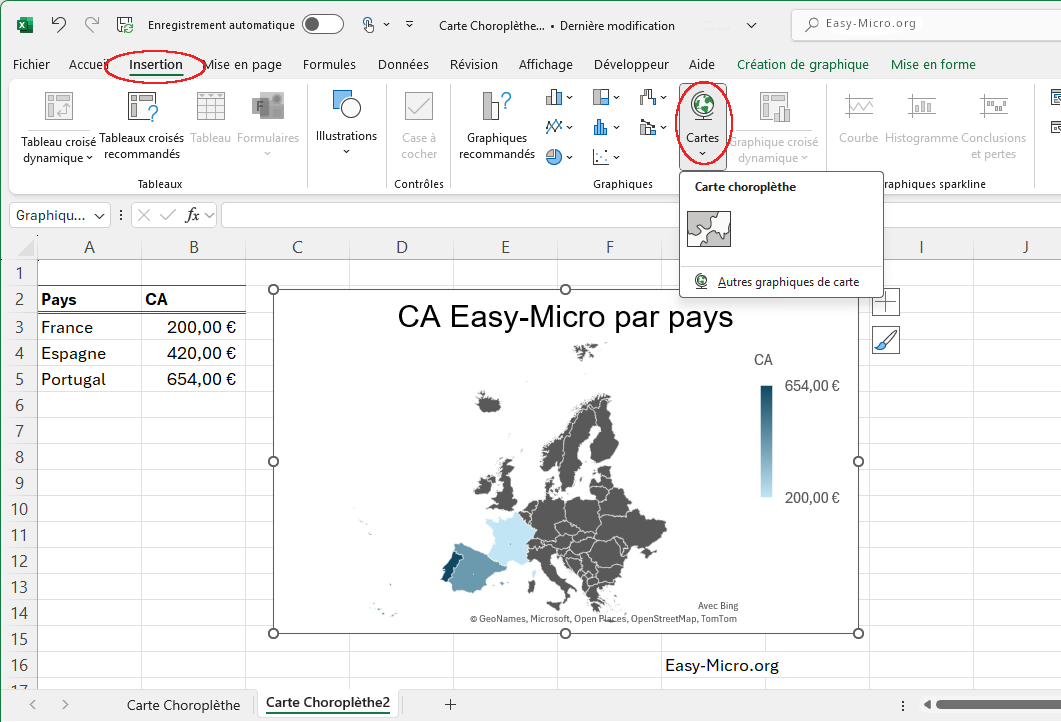Click the select all corner triangle
Viewport: 1061px width, 722px height.
26,248
